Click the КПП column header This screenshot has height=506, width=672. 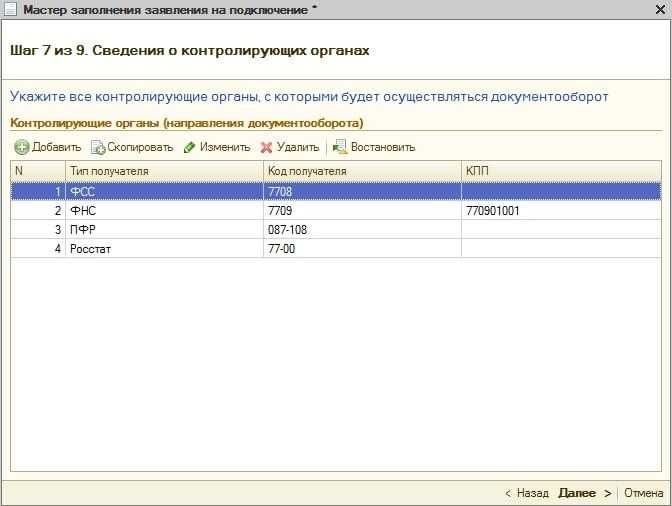click(561, 171)
